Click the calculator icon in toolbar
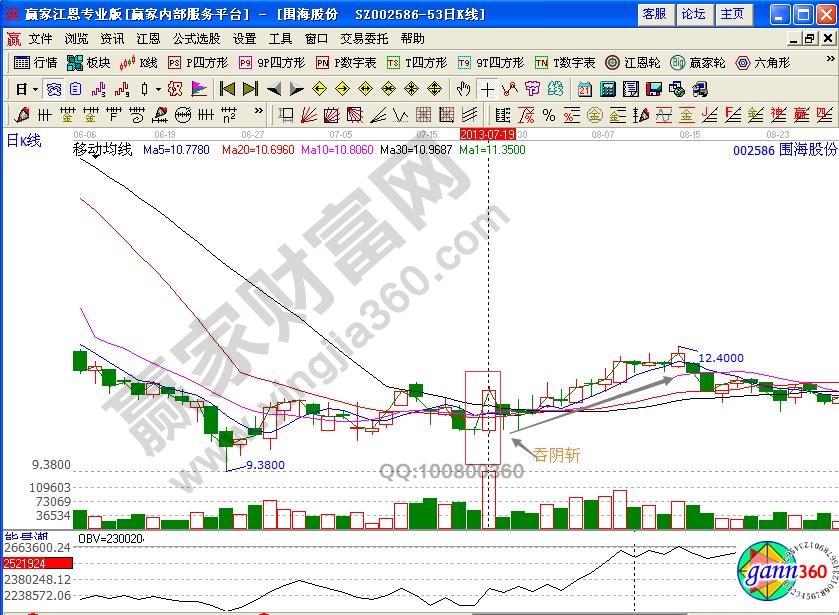Image resolution: width=839 pixels, height=615 pixels. (606, 88)
